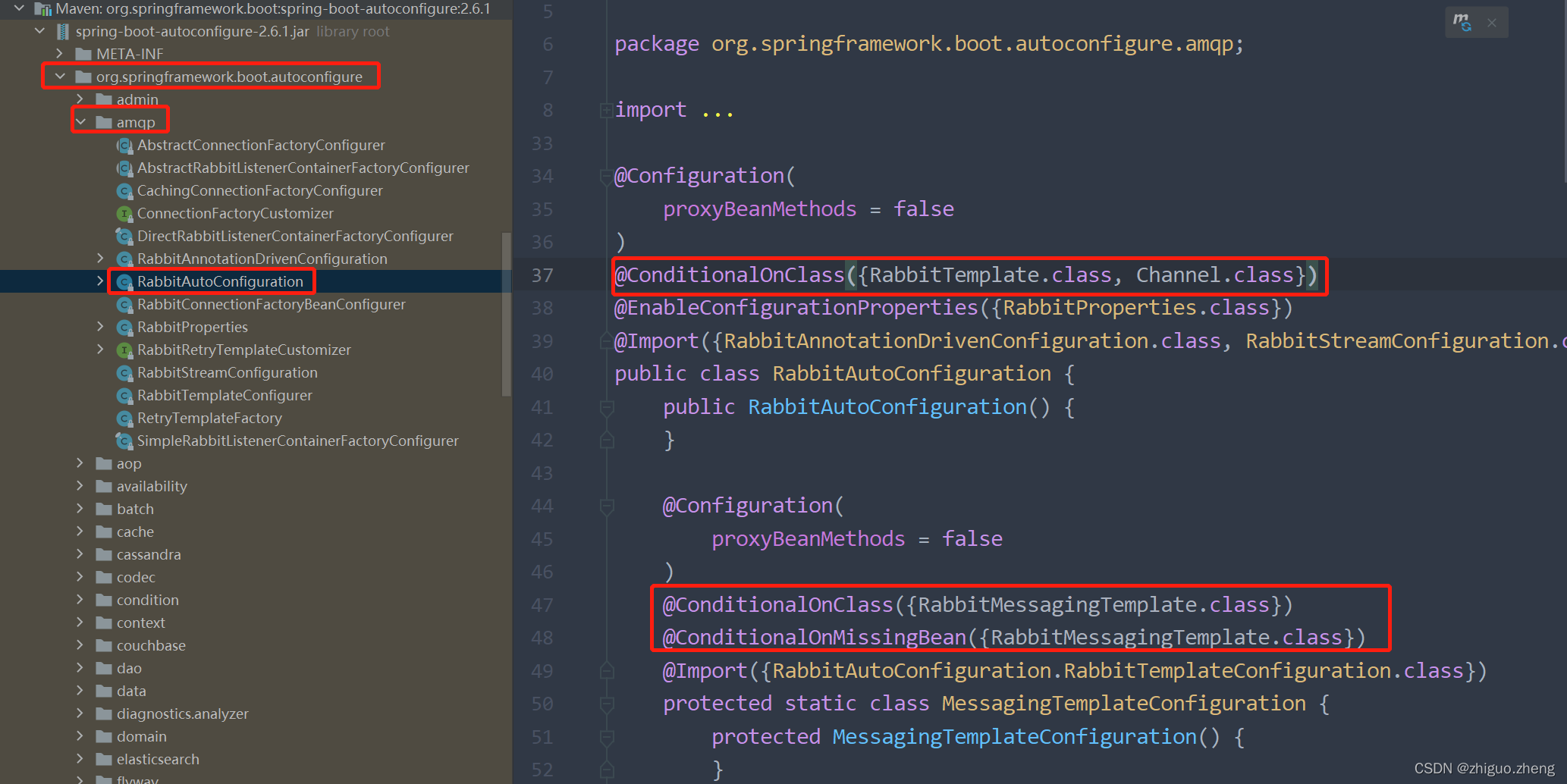Click the Maven library icon
Viewport: 1567px width, 784px height.
[x=42, y=9]
